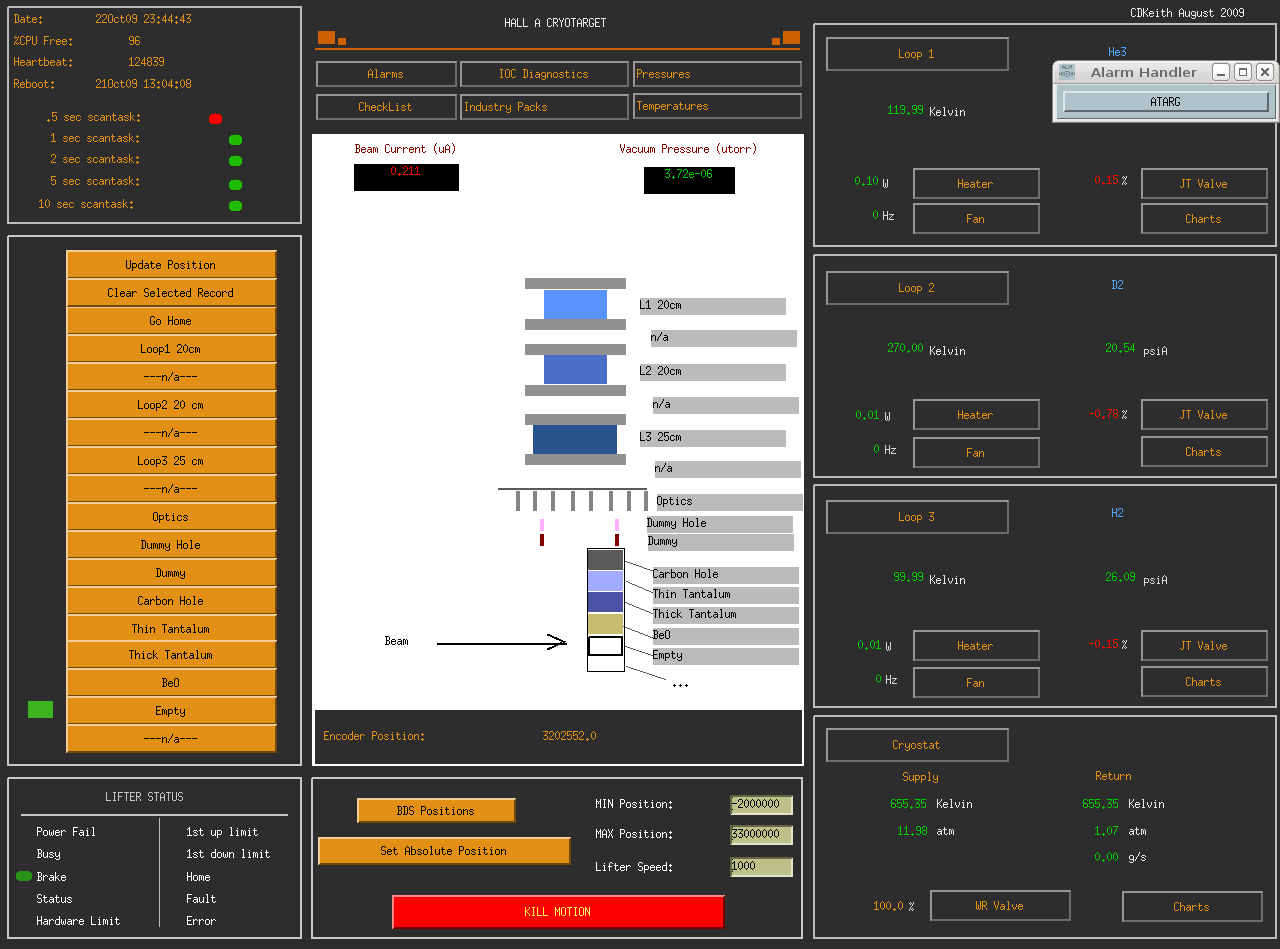Open Loop 2 JT Valve
The width and height of the screenshot is (1280, 949).
pos(1204,415)
